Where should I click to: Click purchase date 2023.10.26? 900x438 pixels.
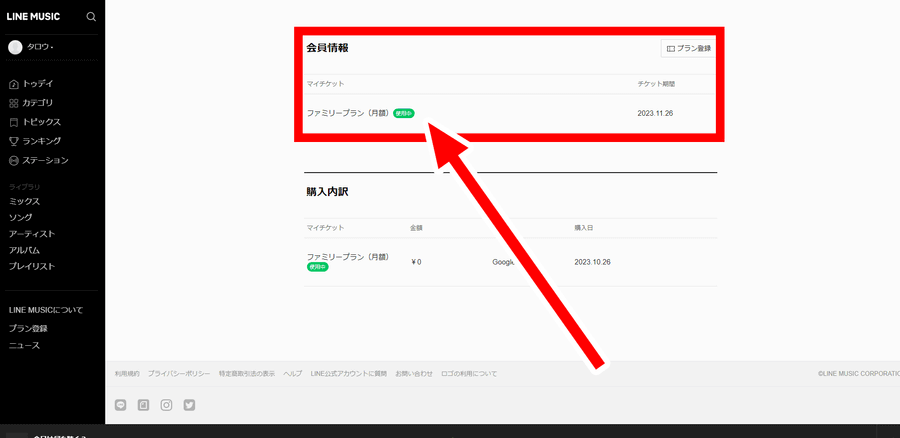point(592,262)
